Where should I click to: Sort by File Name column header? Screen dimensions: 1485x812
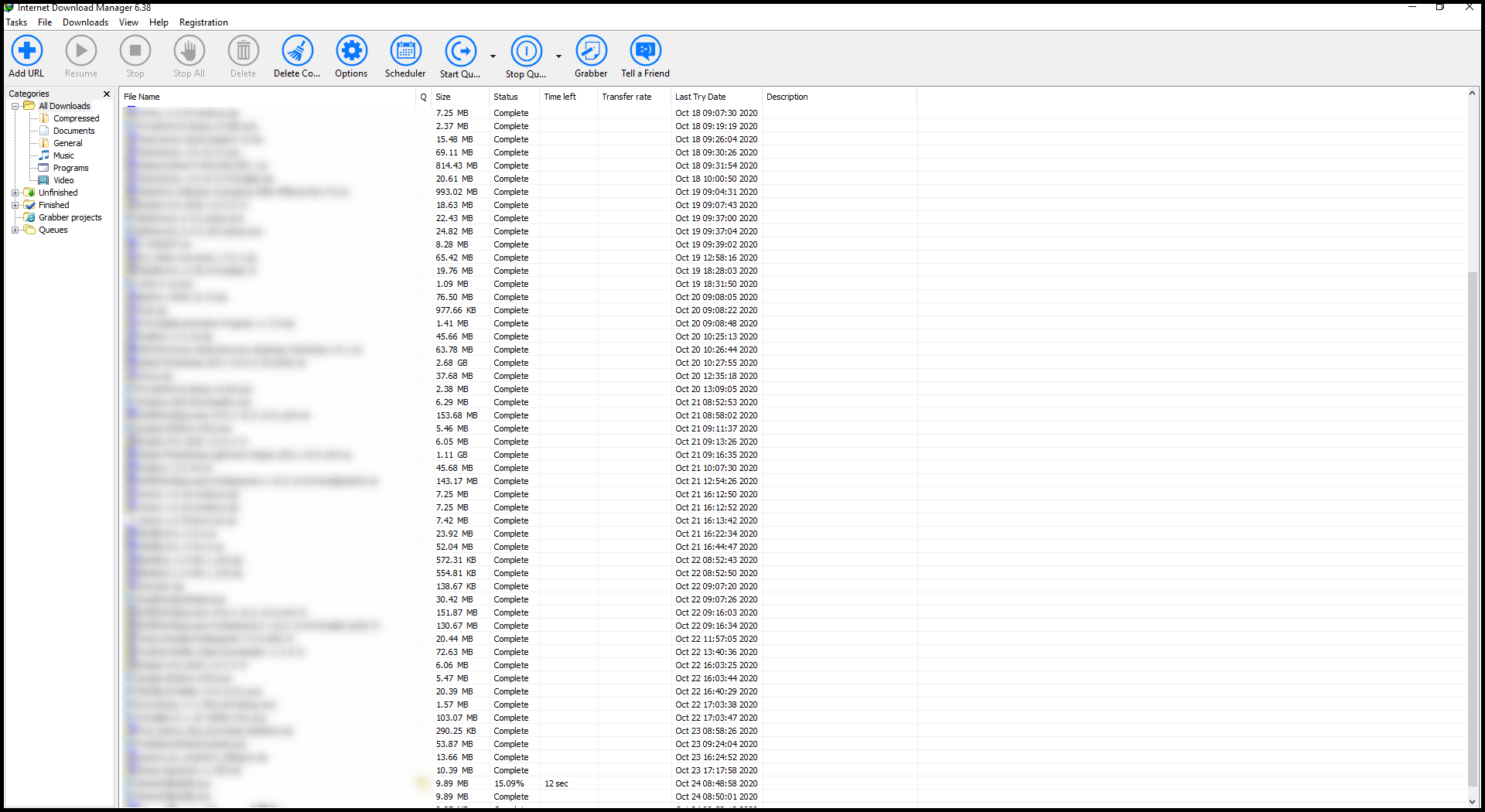coord(268,97)
